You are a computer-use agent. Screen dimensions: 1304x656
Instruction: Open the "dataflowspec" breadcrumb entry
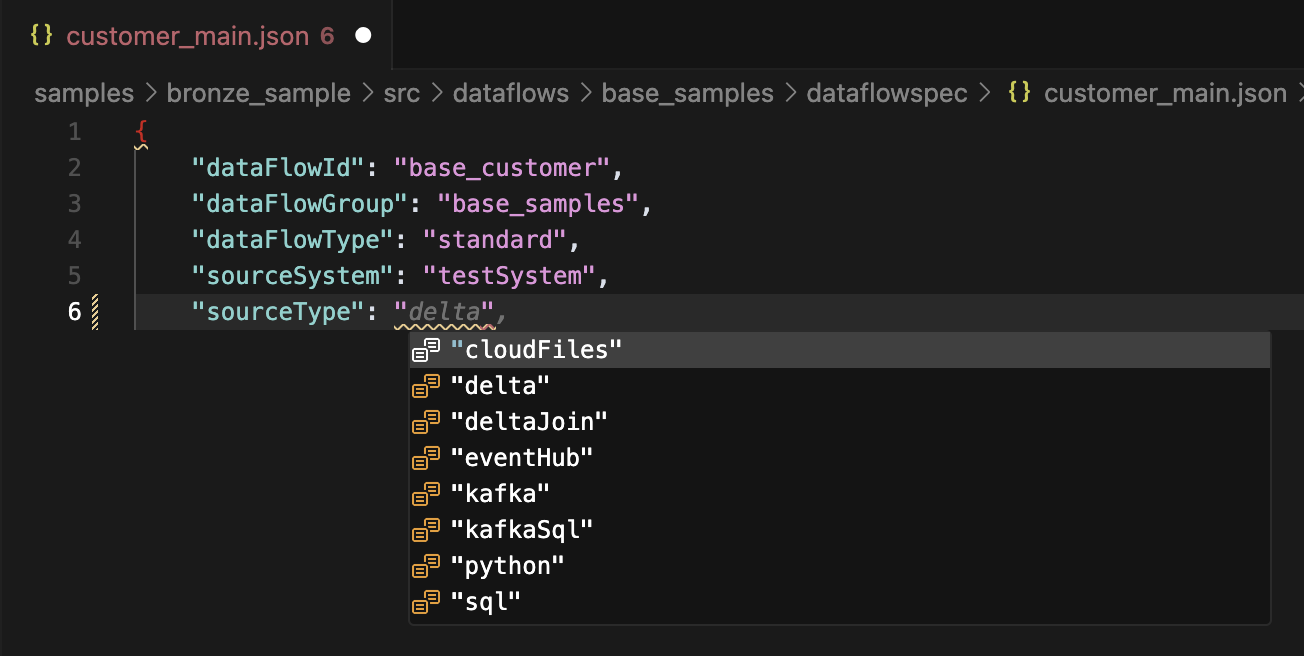coord(886,93)
